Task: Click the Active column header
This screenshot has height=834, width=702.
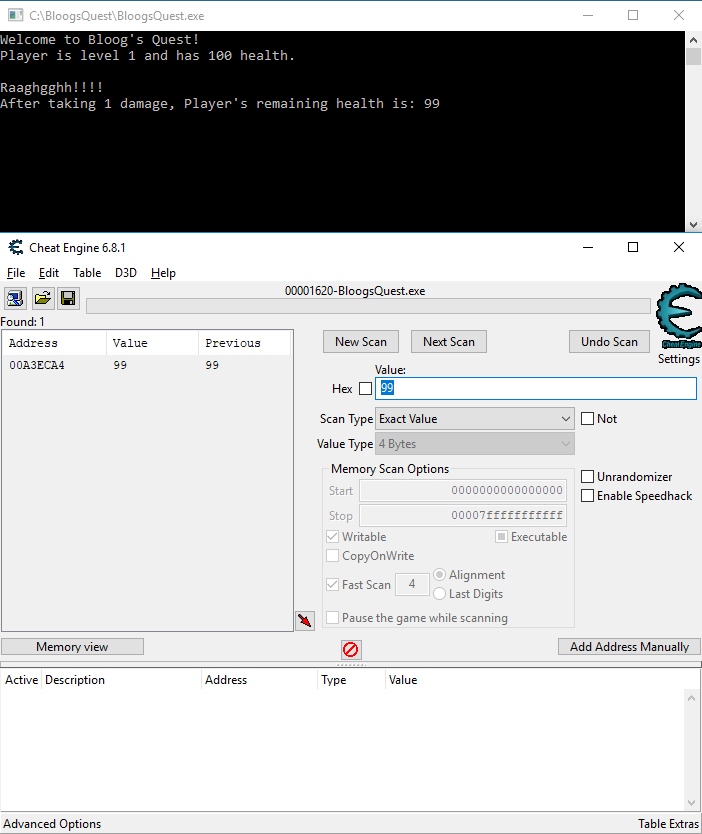Action: tap(21, 680)
